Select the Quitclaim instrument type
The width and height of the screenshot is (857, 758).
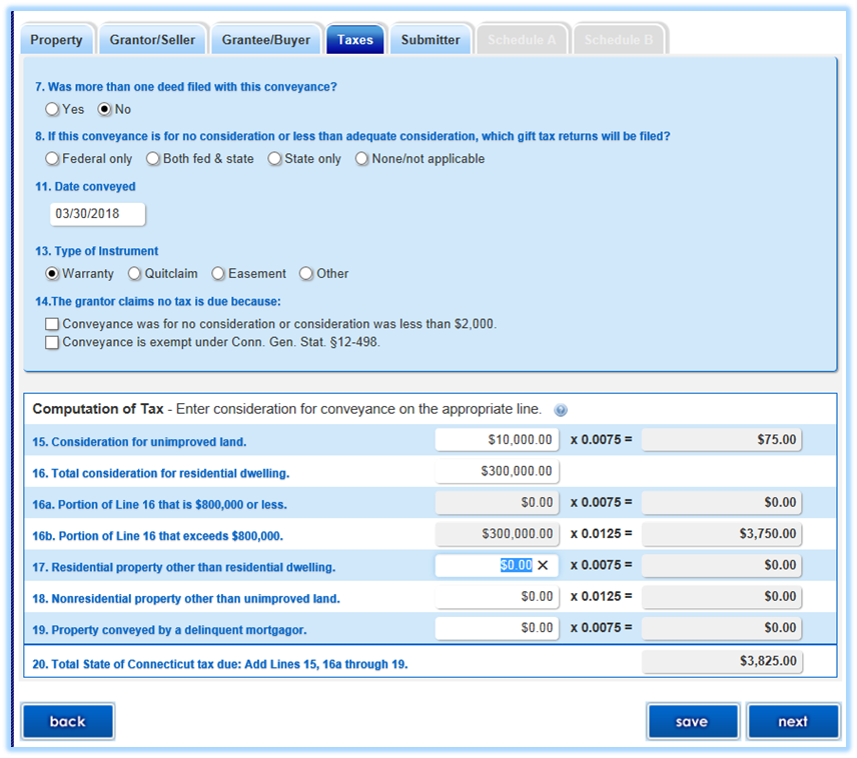point(134,274)
